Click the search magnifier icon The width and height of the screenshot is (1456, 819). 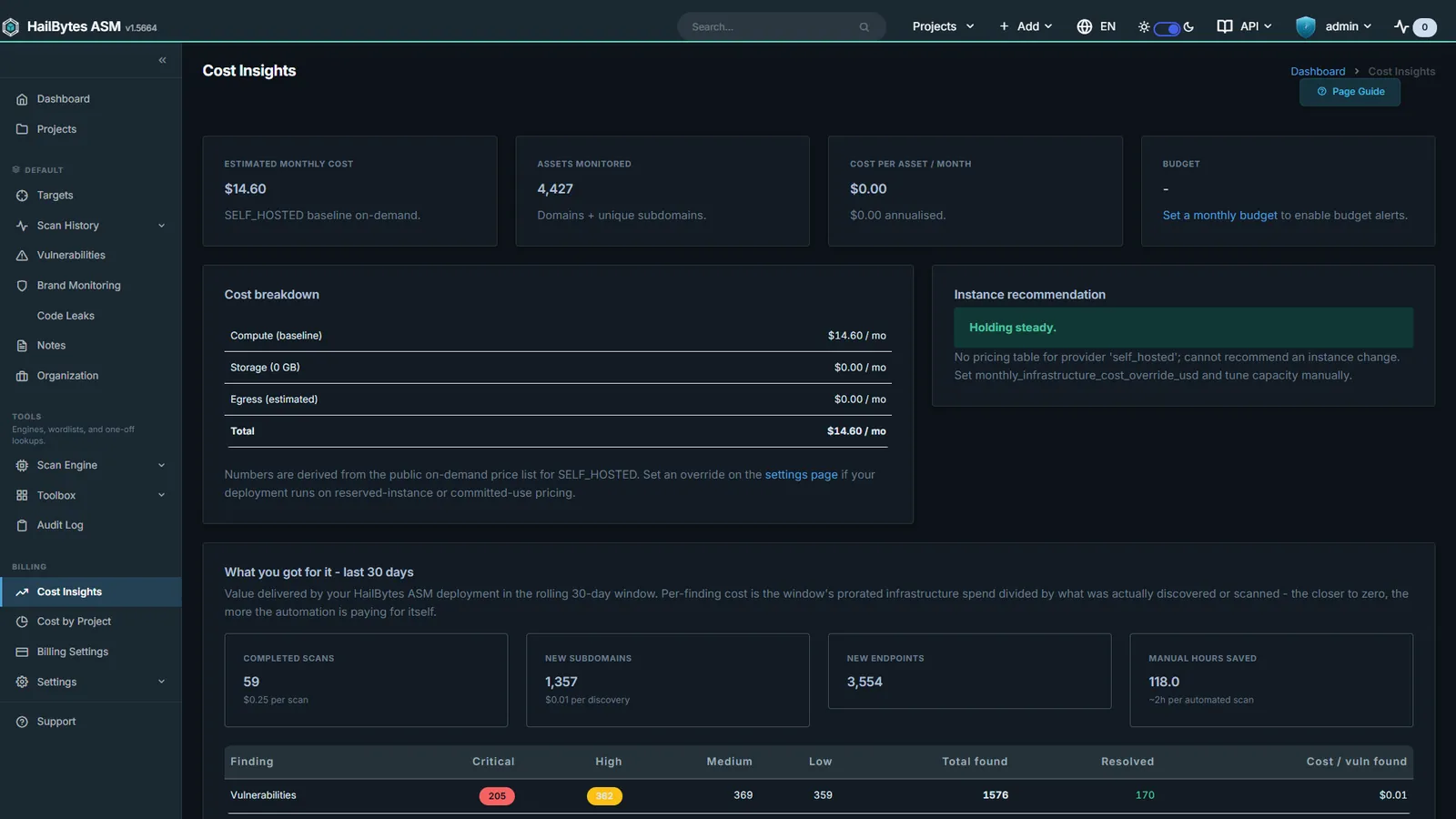click(864, 26)
